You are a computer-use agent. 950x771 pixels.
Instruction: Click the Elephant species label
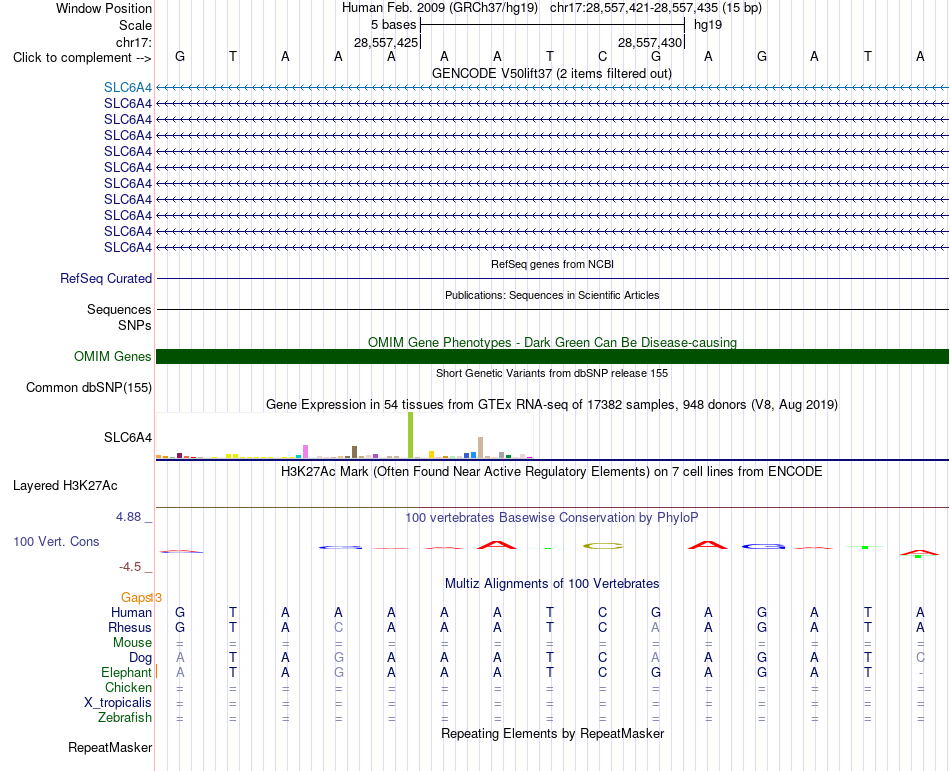point(126,672)
